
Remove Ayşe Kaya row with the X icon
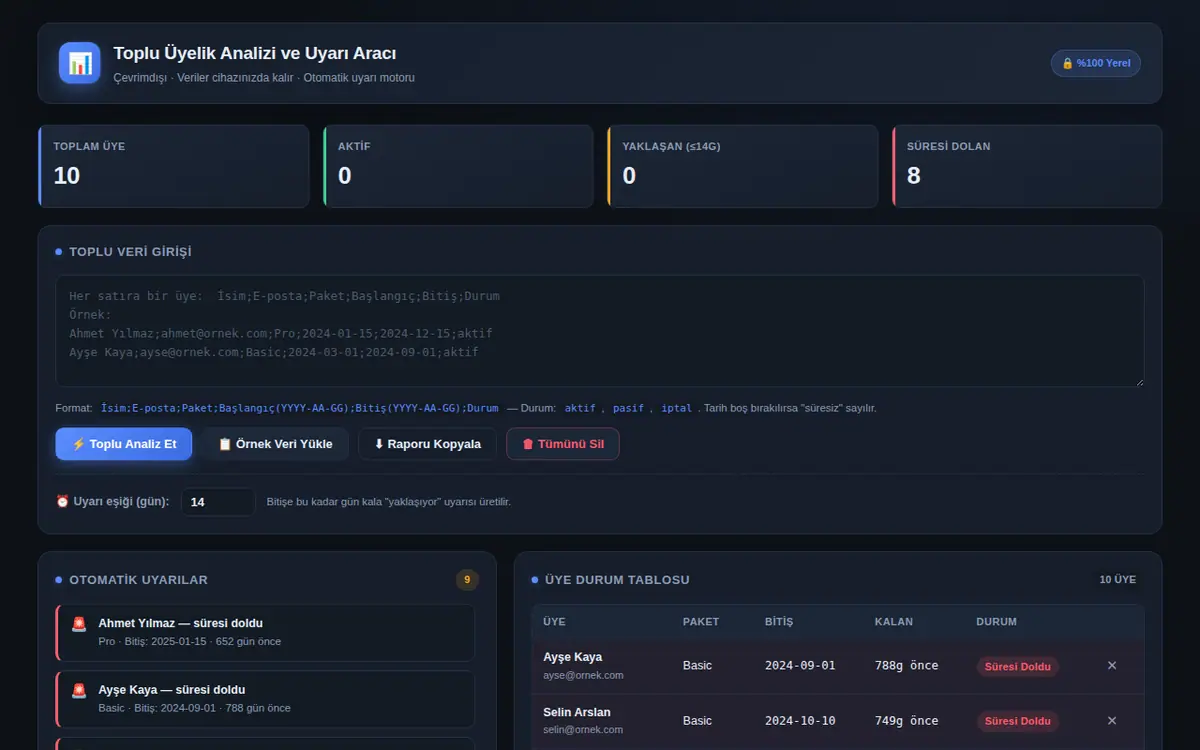[1112, 665]
